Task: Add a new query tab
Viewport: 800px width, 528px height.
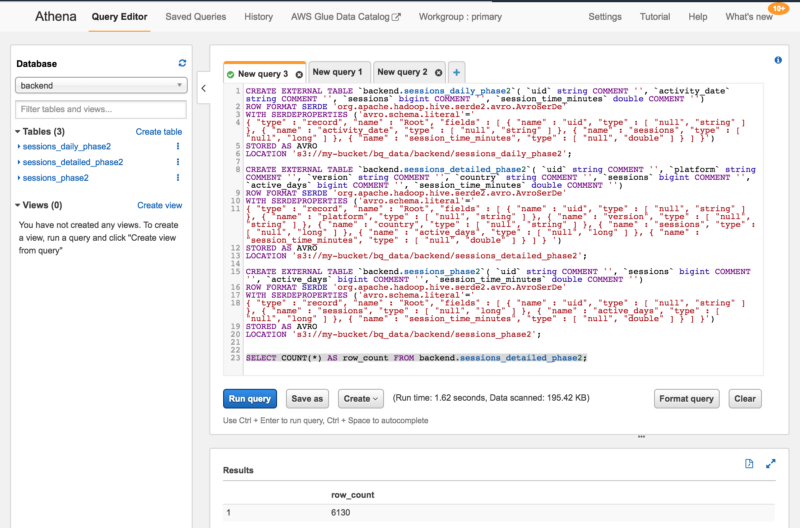Action: 456,73
